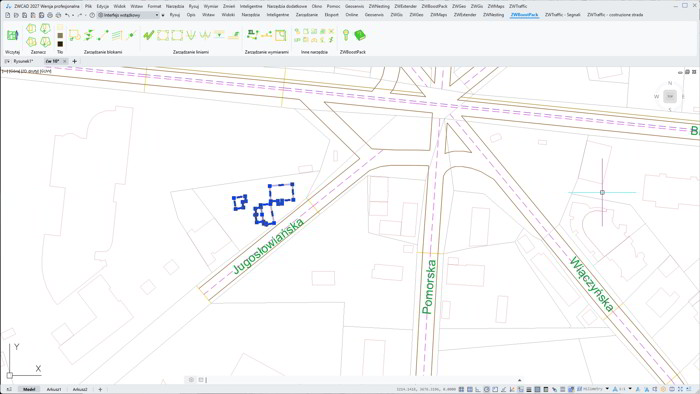Image resolution: width=700 pixels, height=394 pixels.
Task: Switch to Rysunek1 drawing tab
Action: 23,61
